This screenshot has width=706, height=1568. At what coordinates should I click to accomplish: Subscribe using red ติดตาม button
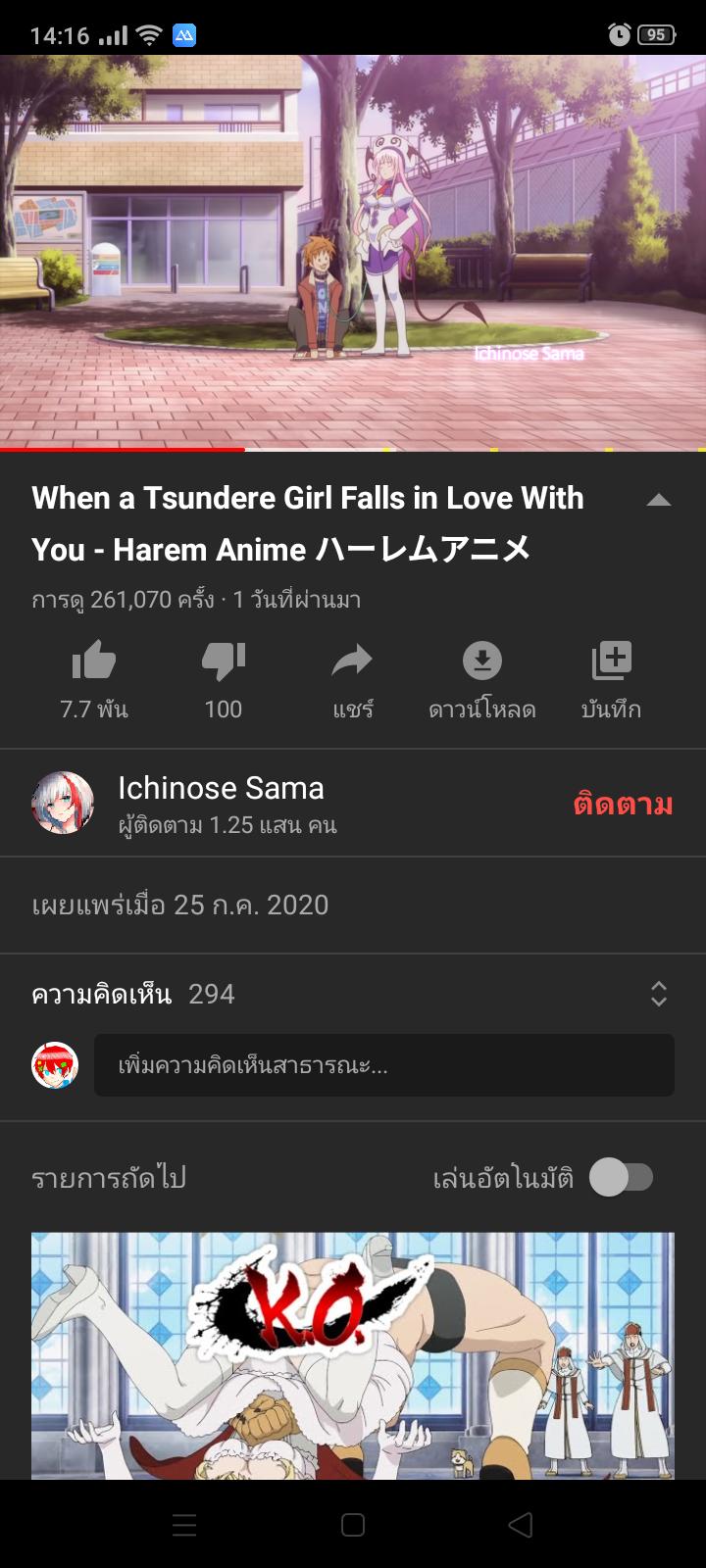coord(624,804)
